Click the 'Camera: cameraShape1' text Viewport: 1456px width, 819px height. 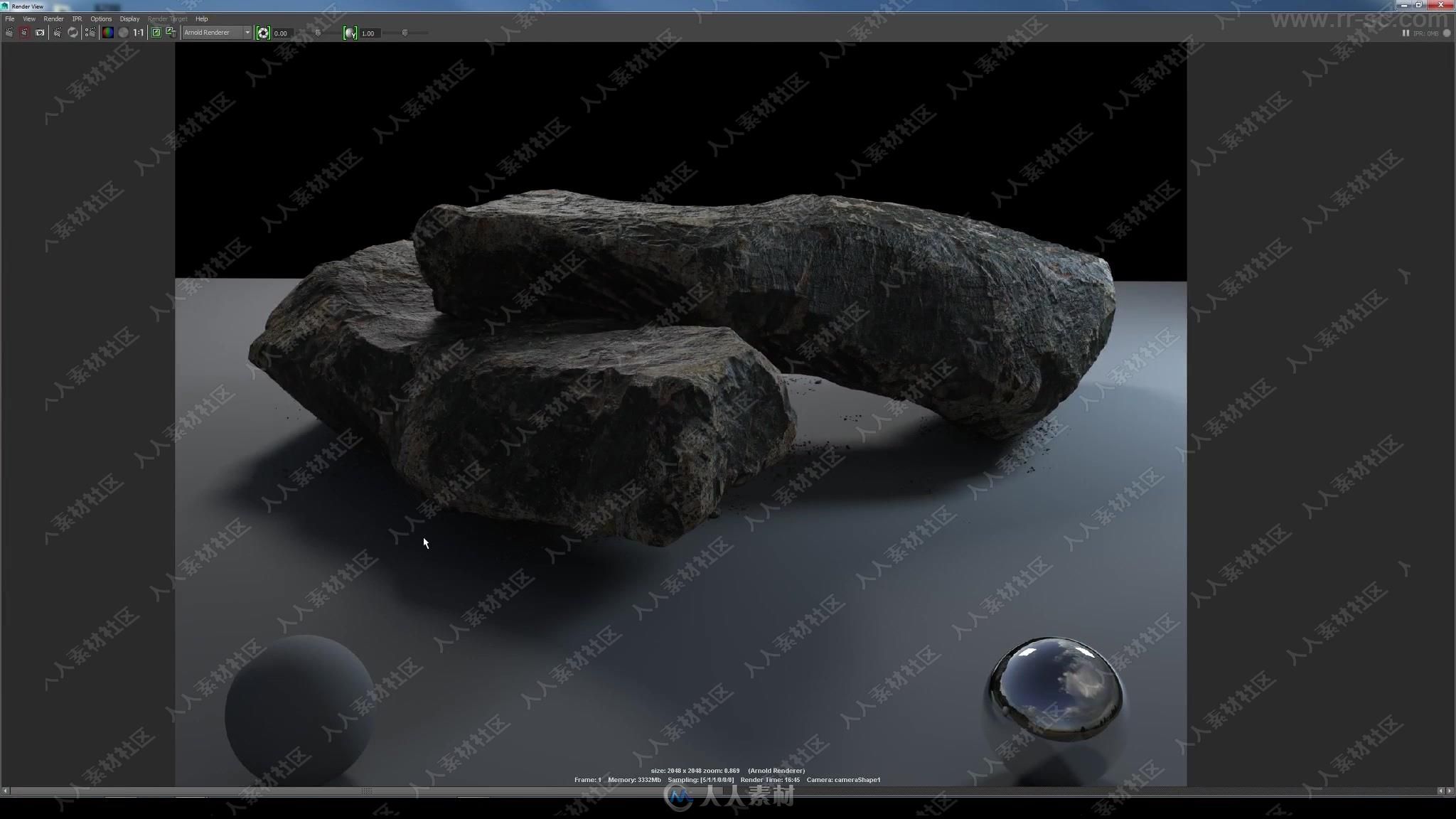843,780
